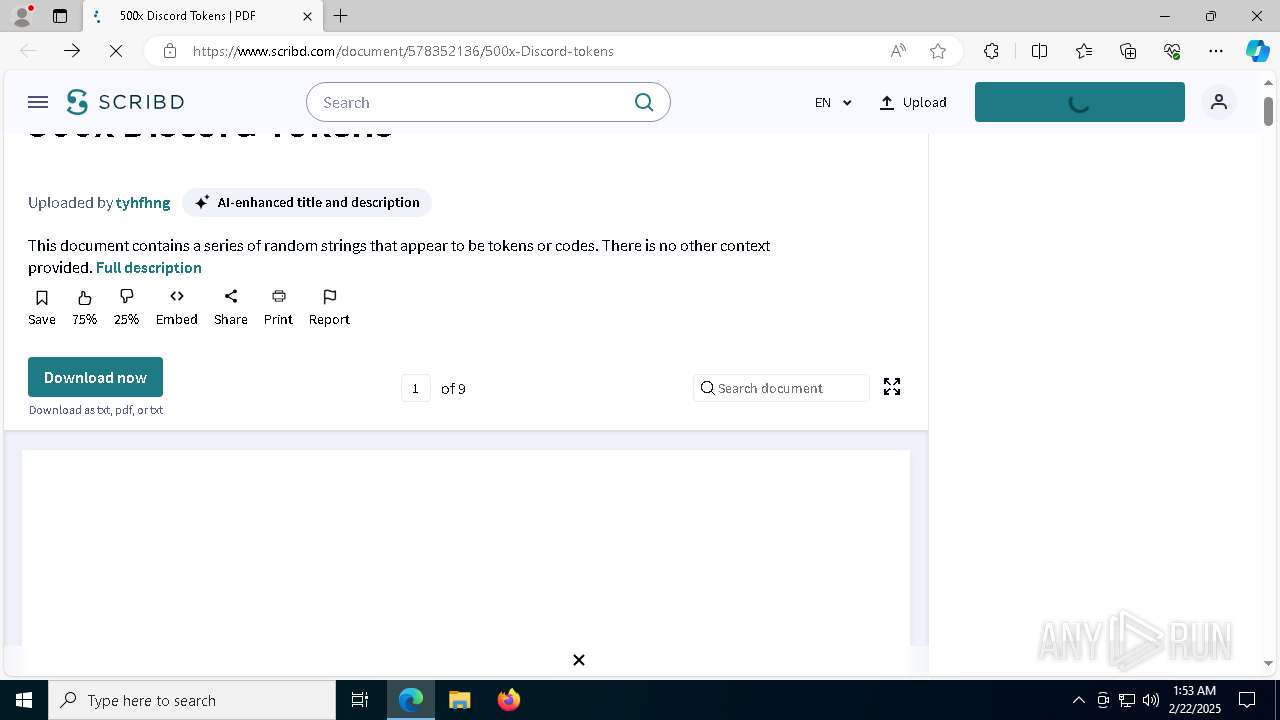Open the Embed code option
The image size is (1280, 720).
click(x=177, y=307)
